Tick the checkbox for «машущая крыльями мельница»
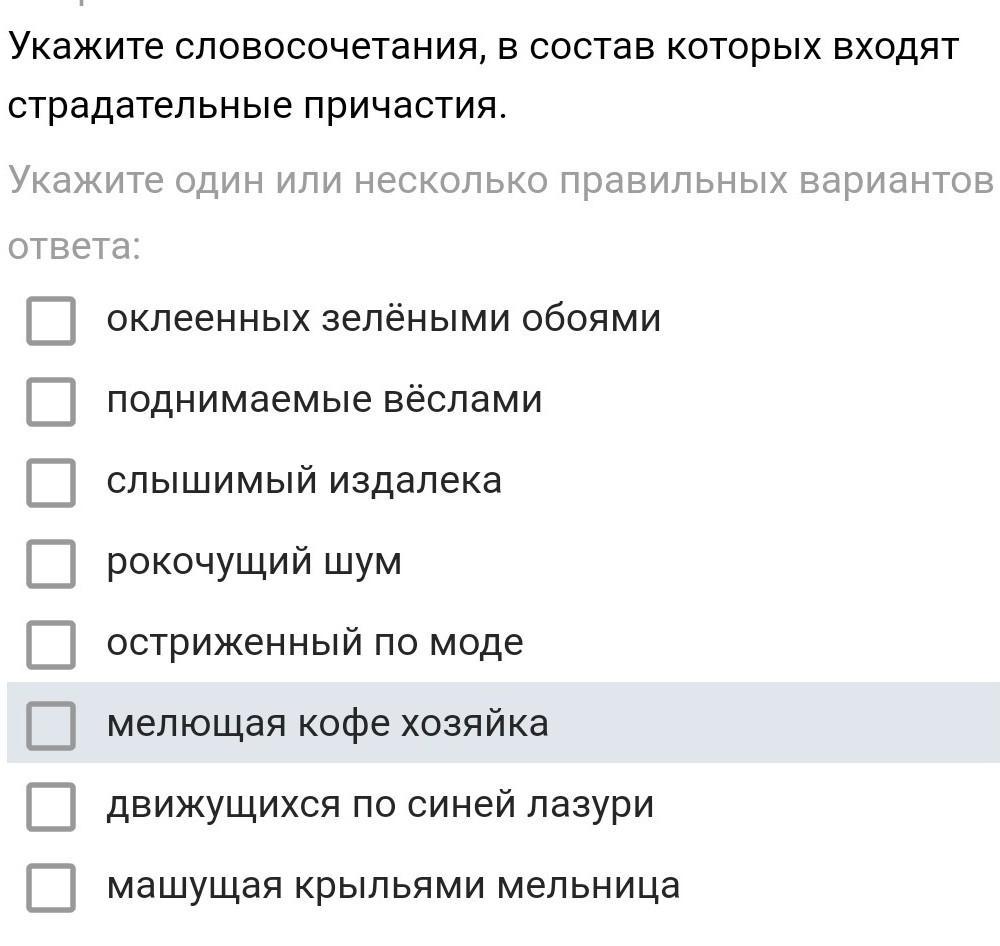This screenshot has height=946, width=1000. click(50, 886)
